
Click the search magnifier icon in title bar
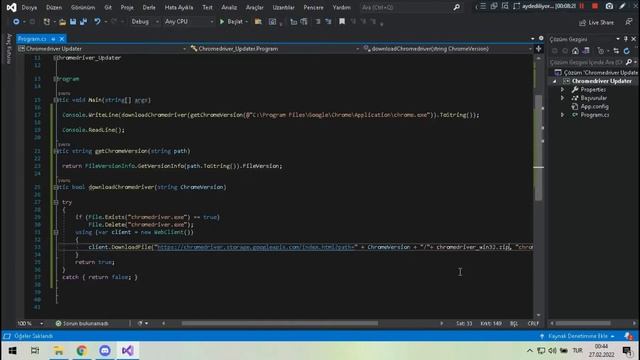456,7
